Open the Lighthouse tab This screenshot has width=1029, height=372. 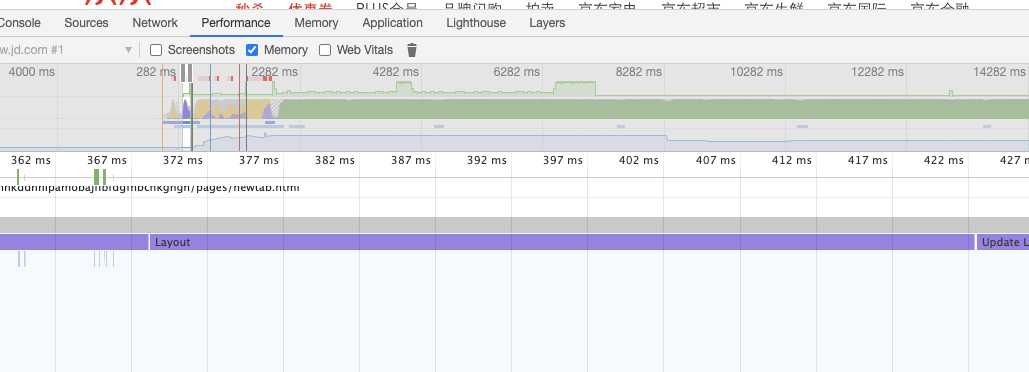click(476, 23)
